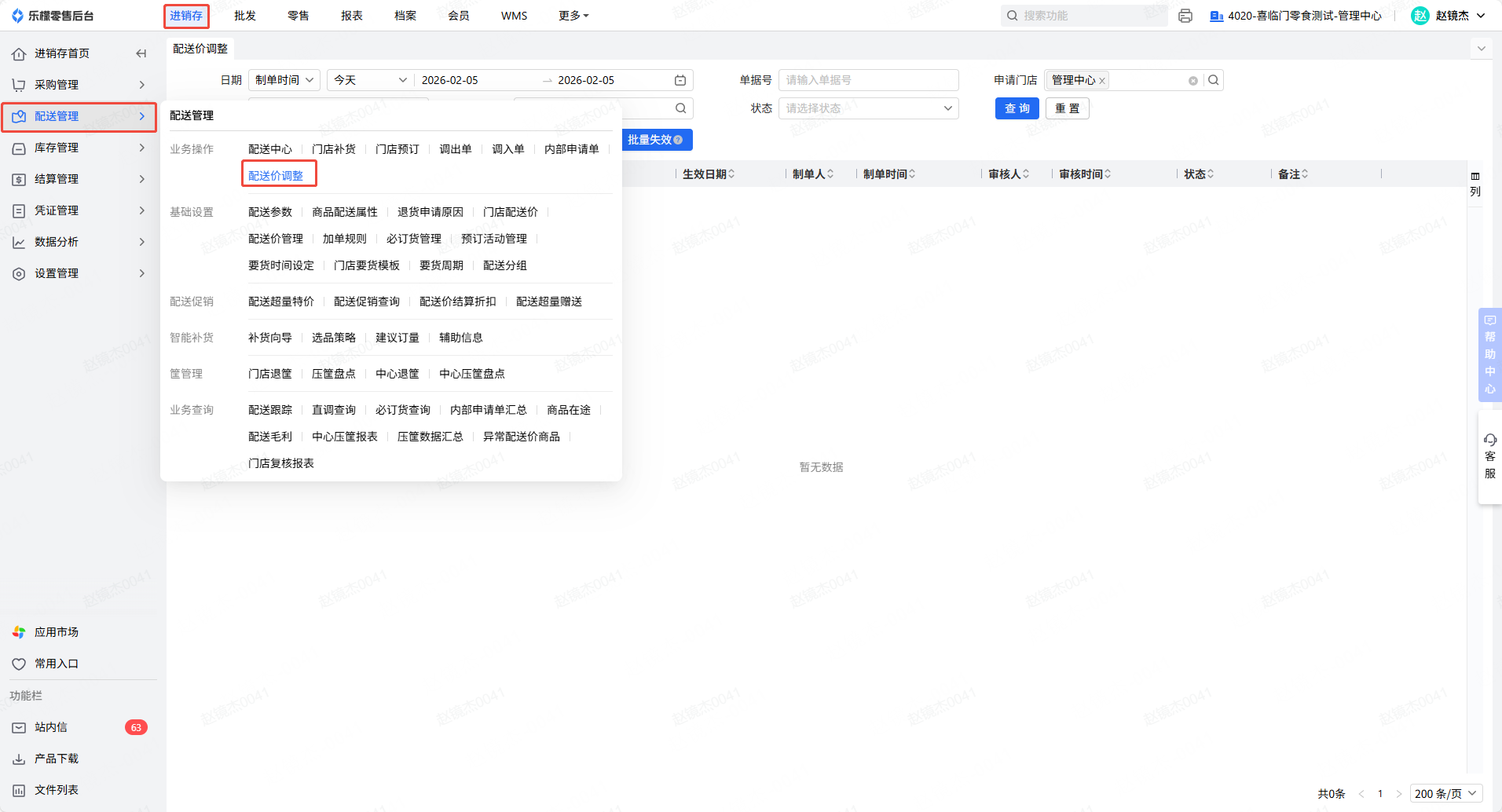Click the 查询 button
This screenshot has width=1502, height=812.
[1017, 108]
